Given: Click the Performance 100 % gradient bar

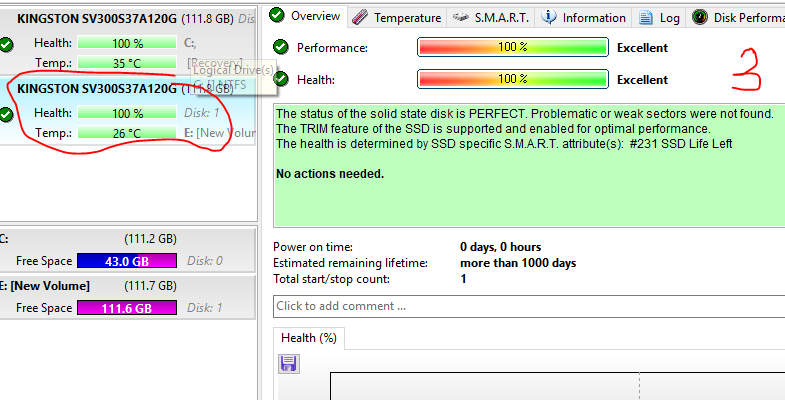Looking at the screenshot, I should (x=513, y=48).
